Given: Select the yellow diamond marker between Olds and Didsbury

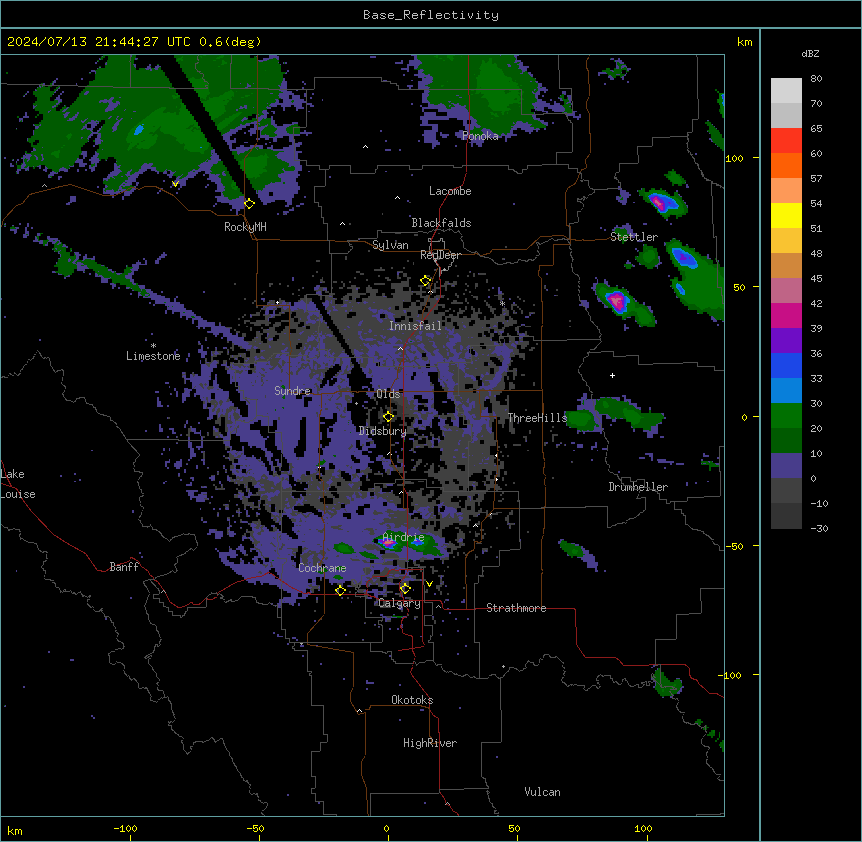Looking at the screenshot, I should [388, 417].
